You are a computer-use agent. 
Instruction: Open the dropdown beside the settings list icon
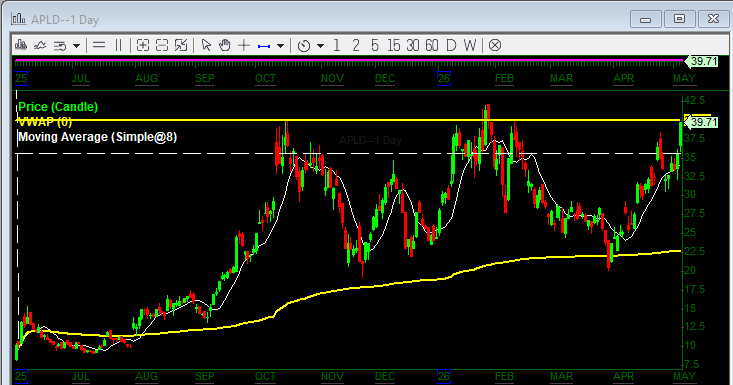point(76,46)
